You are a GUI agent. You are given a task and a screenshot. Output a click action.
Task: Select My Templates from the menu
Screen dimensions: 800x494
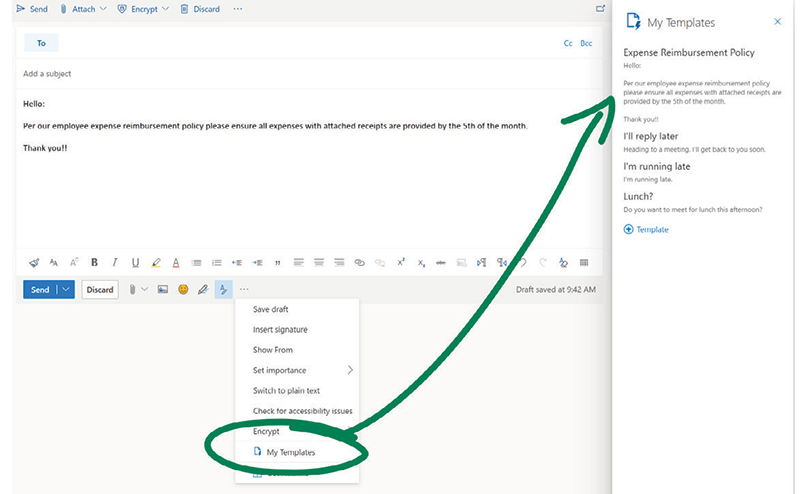point(290,453)
